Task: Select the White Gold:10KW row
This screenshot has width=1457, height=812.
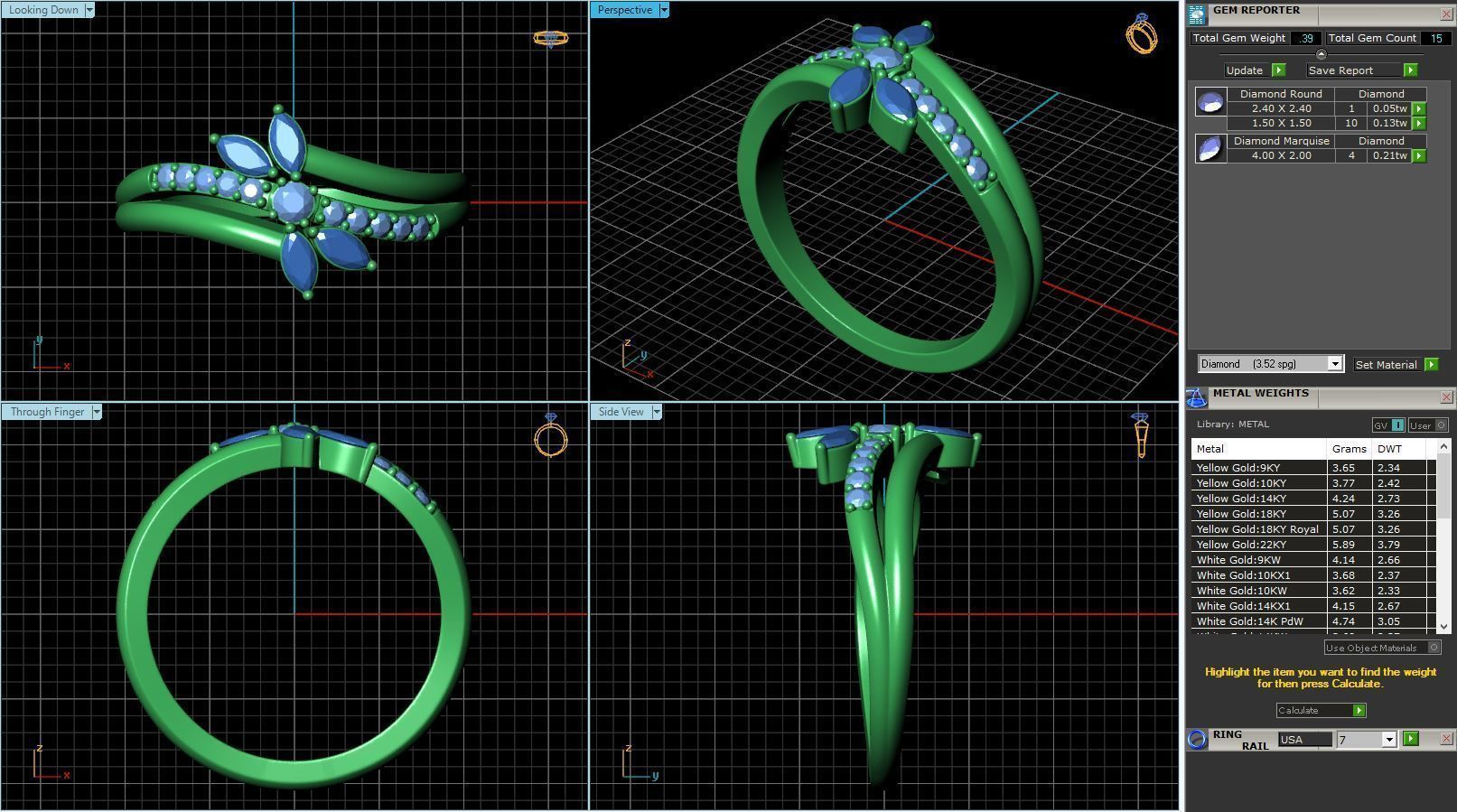Action: pyautogui.click(x=1312, y=591)
